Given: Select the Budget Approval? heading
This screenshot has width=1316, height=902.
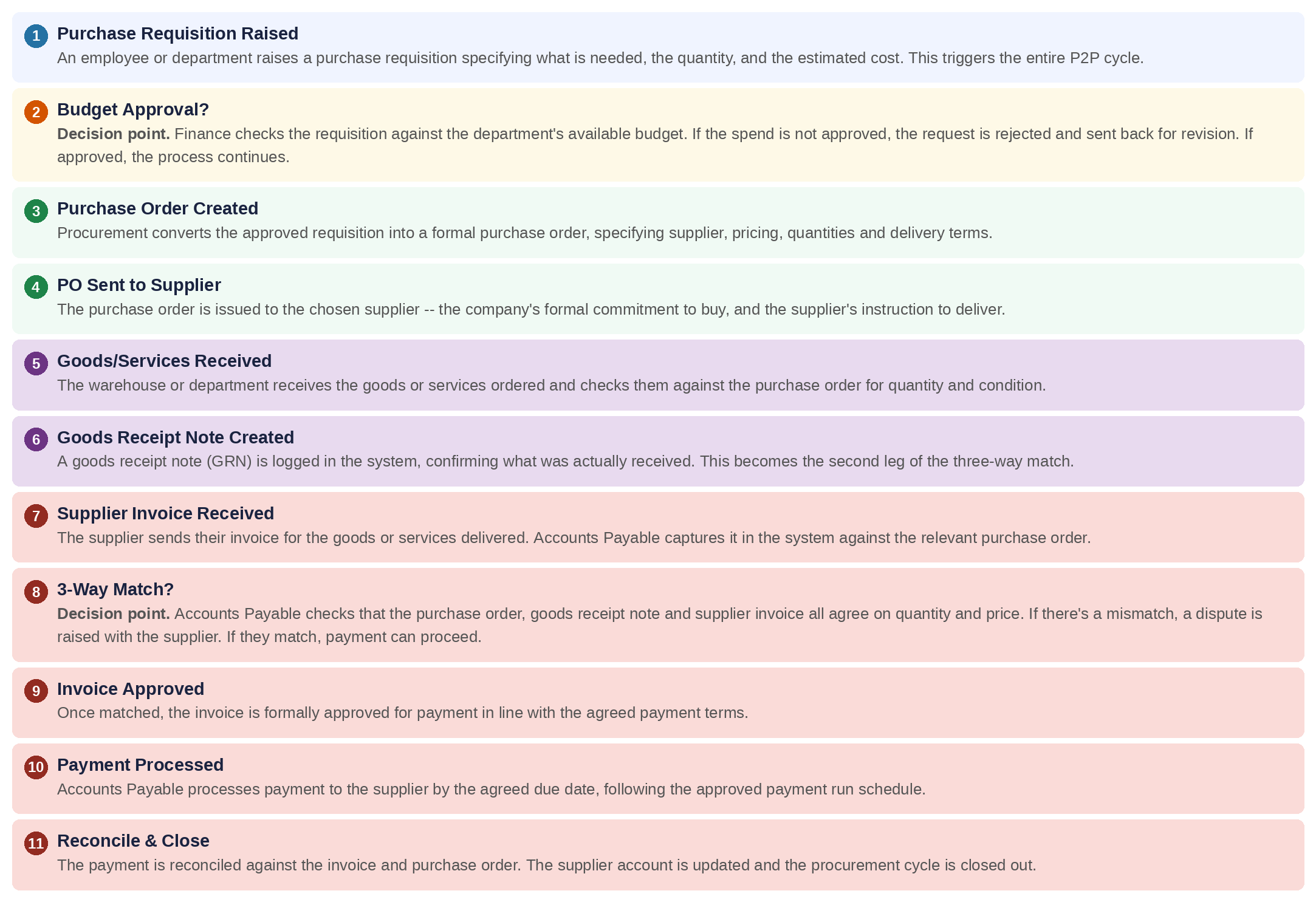Looking at the screenshot, I should click(133, 109).
